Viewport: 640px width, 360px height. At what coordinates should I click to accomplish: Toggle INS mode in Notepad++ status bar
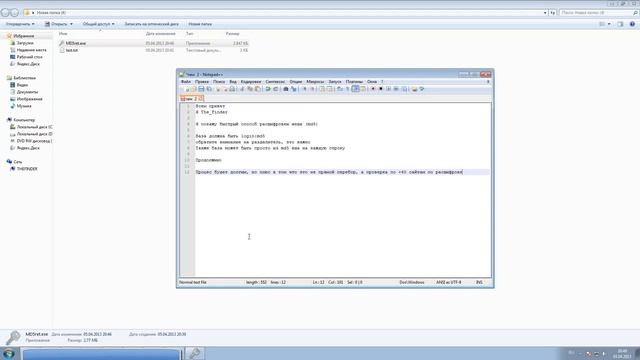[x=479, y=282]
